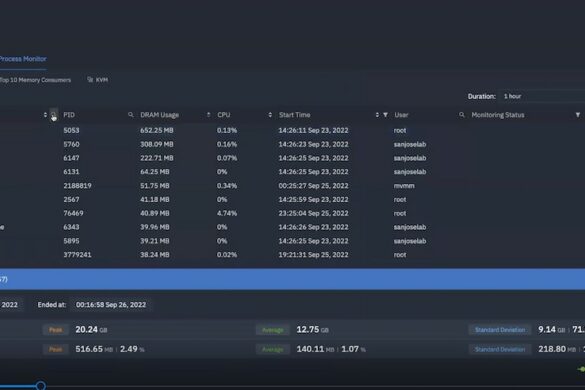The width and height of the screenshot is (585, 390).
Task: Click DRAM value 41.18 MB
Action: coord(155,199)
